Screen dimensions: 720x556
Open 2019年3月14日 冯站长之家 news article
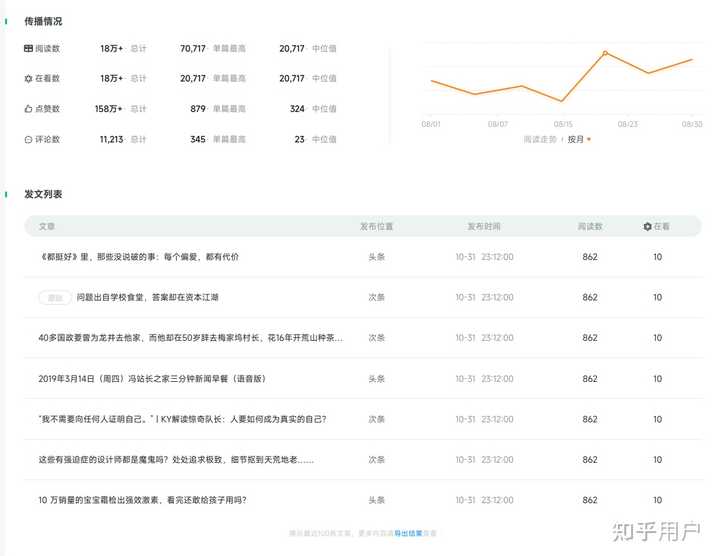pyautogui.click(x=152, y=379)
